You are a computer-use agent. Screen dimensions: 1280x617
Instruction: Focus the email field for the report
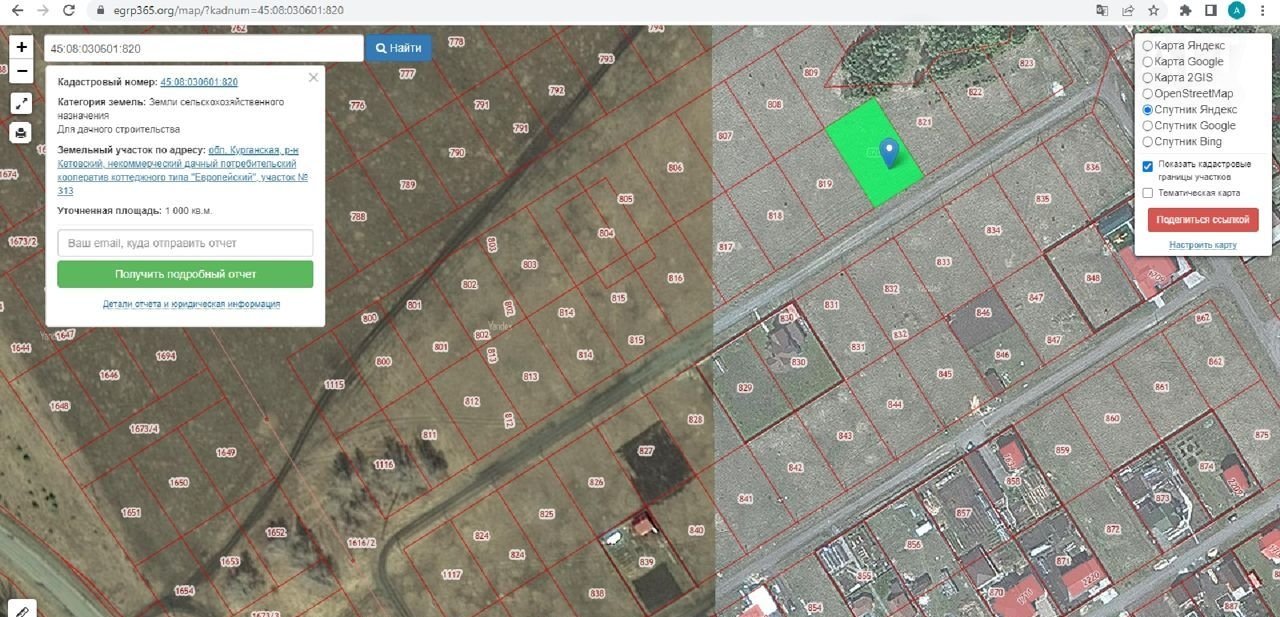[185, 243]
